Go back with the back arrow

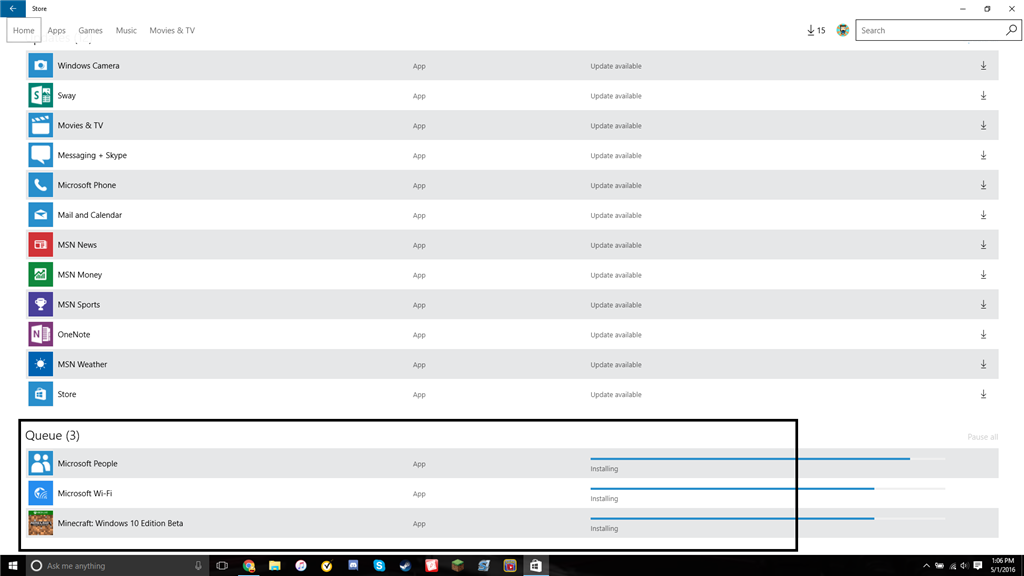pyautogui.click(x=13, y=8)
